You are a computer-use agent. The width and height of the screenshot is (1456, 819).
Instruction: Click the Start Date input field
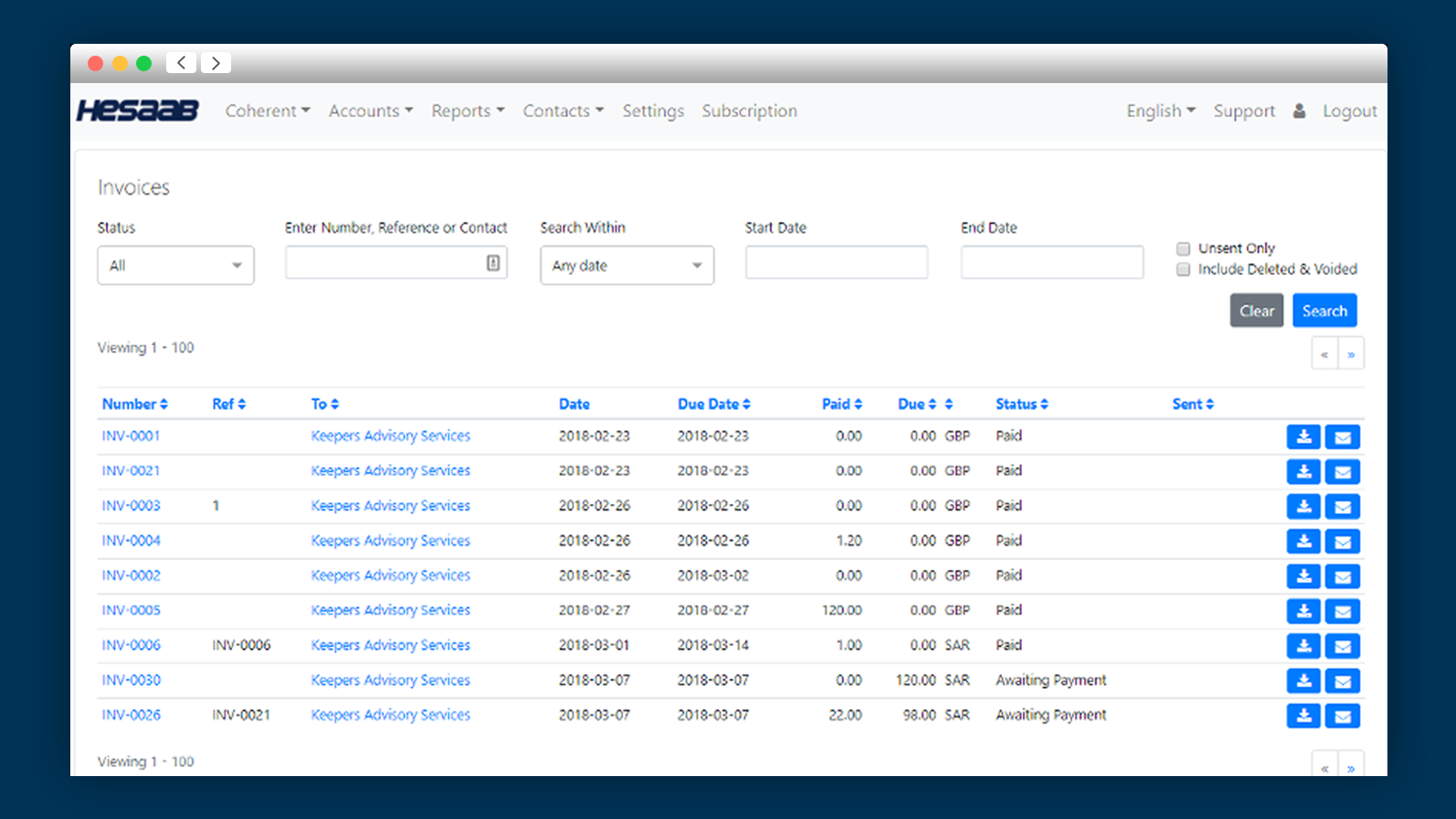tap(836, 263)
